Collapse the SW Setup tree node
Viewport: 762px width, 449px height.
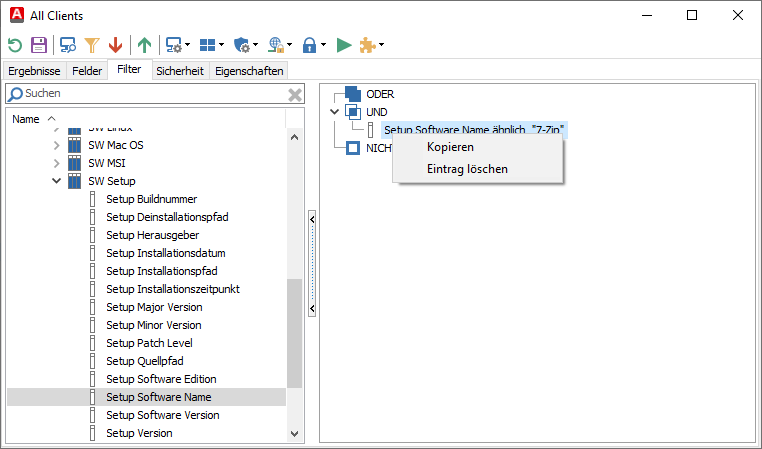point(56,181)
